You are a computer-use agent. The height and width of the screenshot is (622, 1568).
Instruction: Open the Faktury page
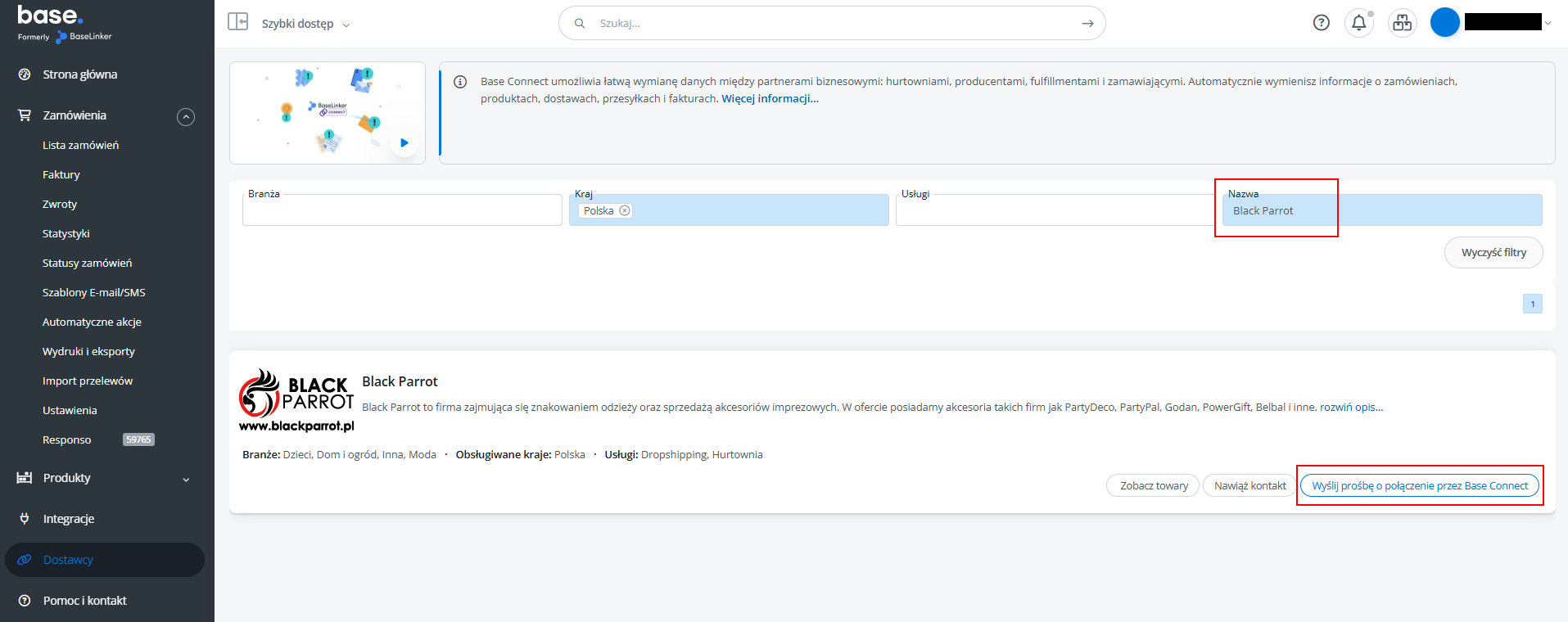pyautogui.click(x=61, y=174)
